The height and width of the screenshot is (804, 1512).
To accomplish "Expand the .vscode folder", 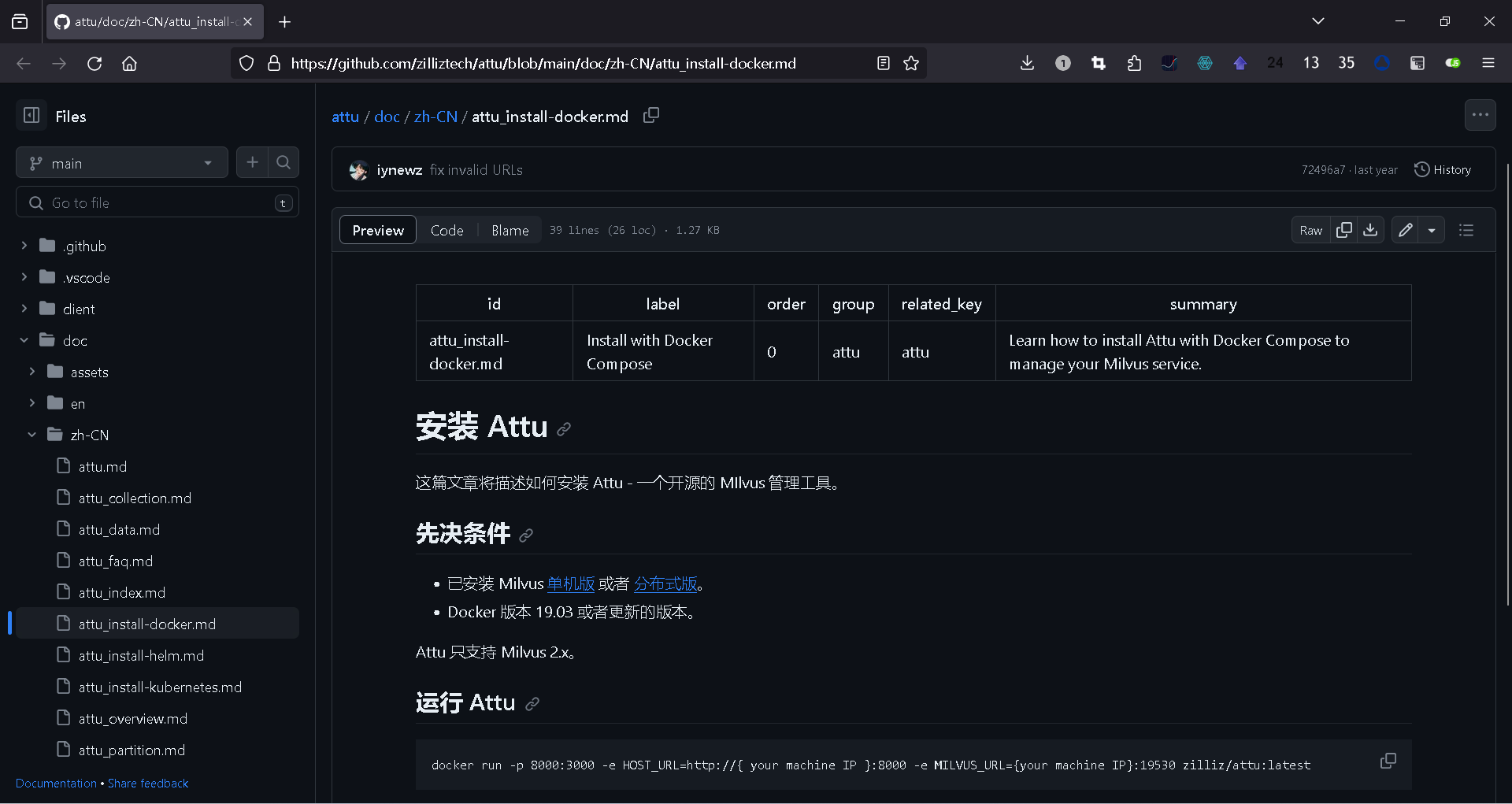I will pyautogui.click(x=24, y=277).
